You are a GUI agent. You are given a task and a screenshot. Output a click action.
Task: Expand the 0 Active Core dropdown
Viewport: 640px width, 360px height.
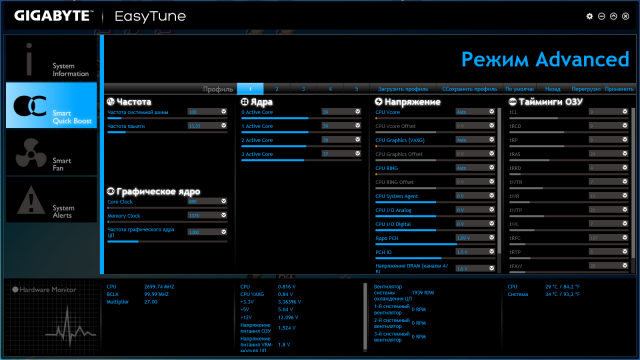pos(358,111)
